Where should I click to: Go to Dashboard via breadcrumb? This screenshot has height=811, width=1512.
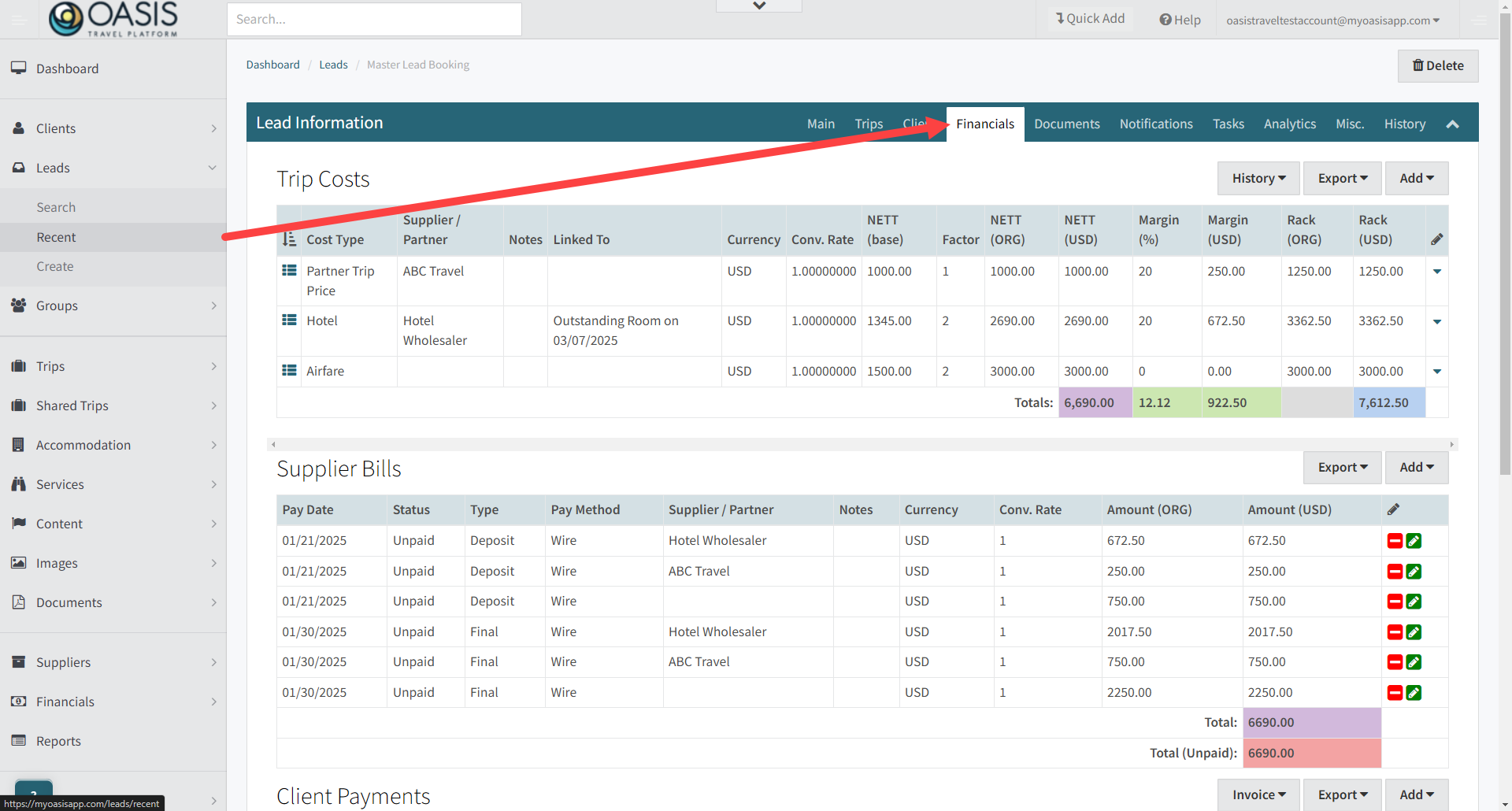coord(272,65)
